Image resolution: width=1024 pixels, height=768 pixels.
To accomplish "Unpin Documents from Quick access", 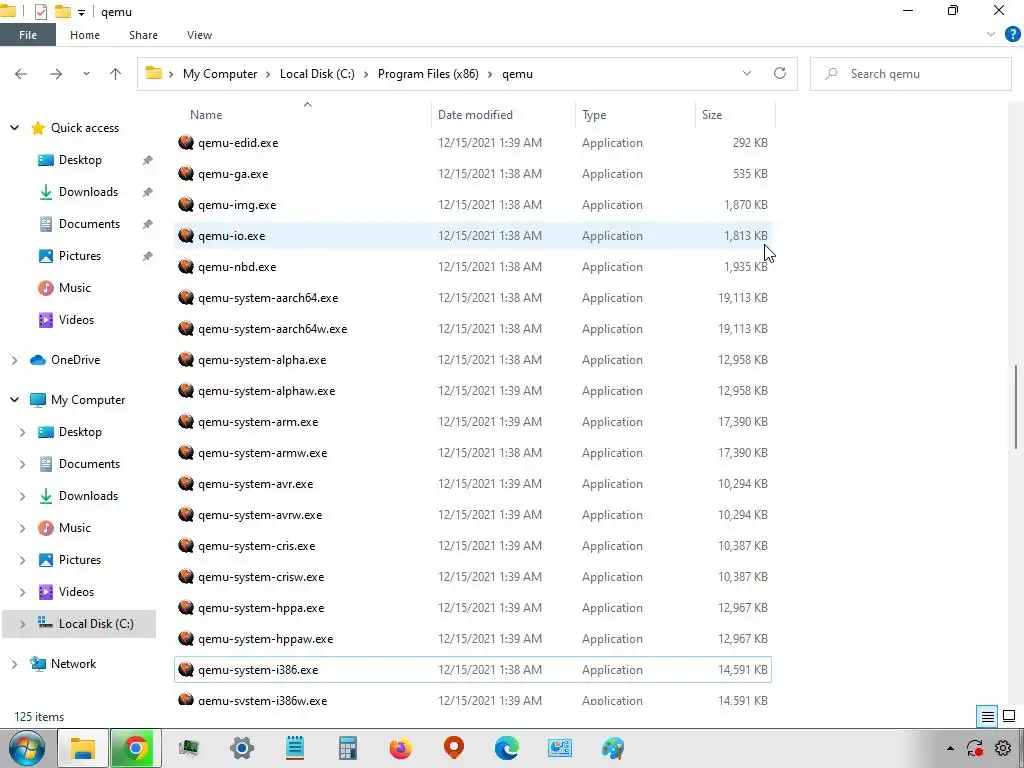I will click(148, 224).
